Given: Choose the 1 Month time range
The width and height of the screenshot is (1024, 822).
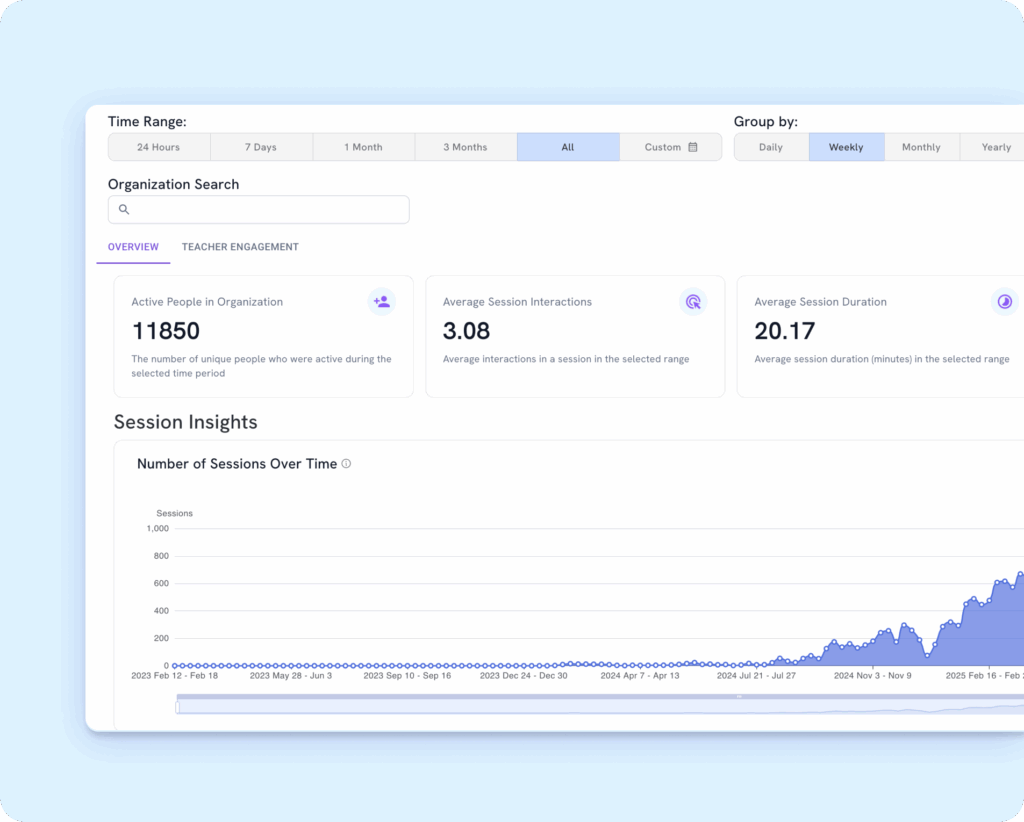Looking at the screenshot, I should [363, 147].
